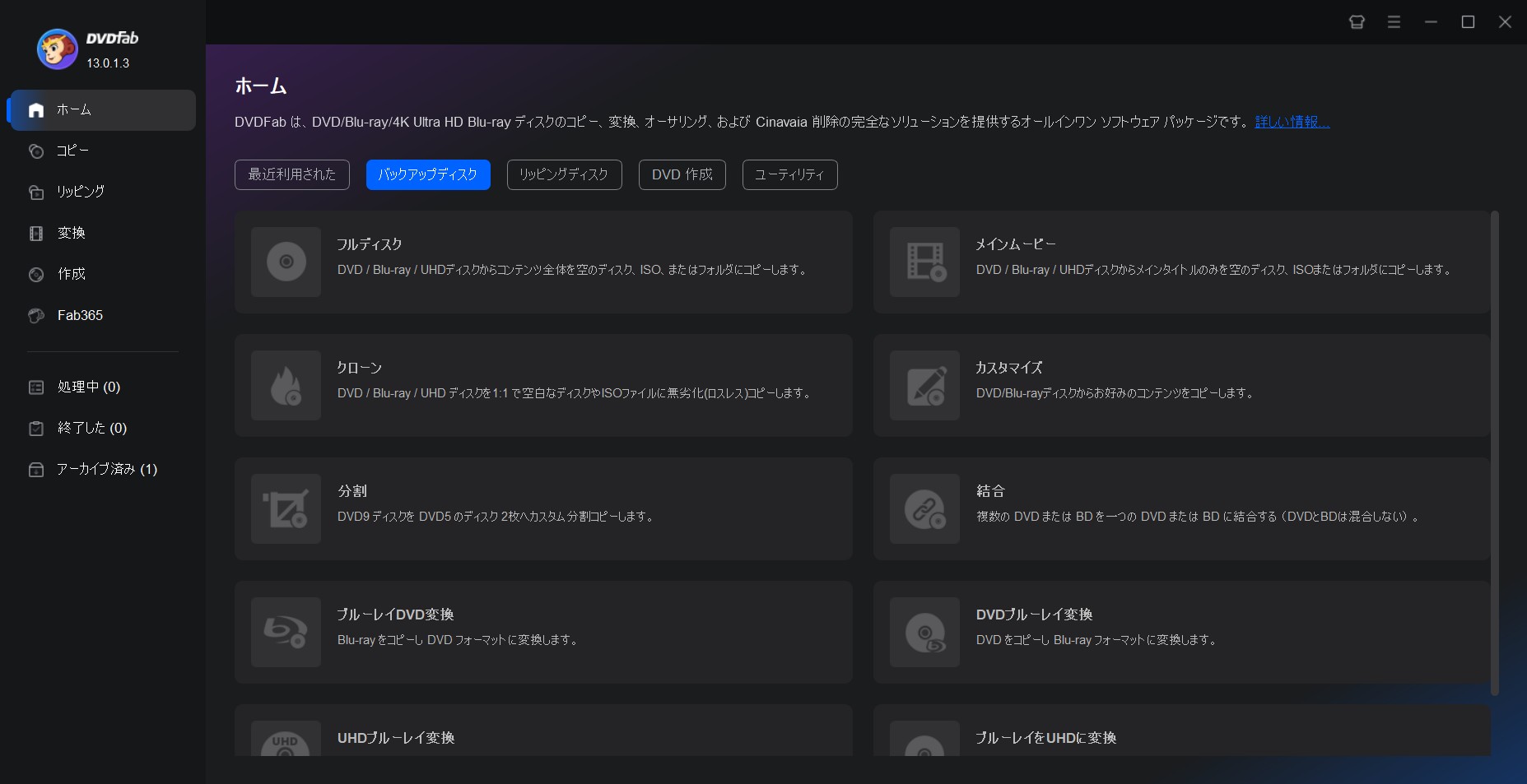Go to ホーム in the sidebar

(x=102, y=110)
